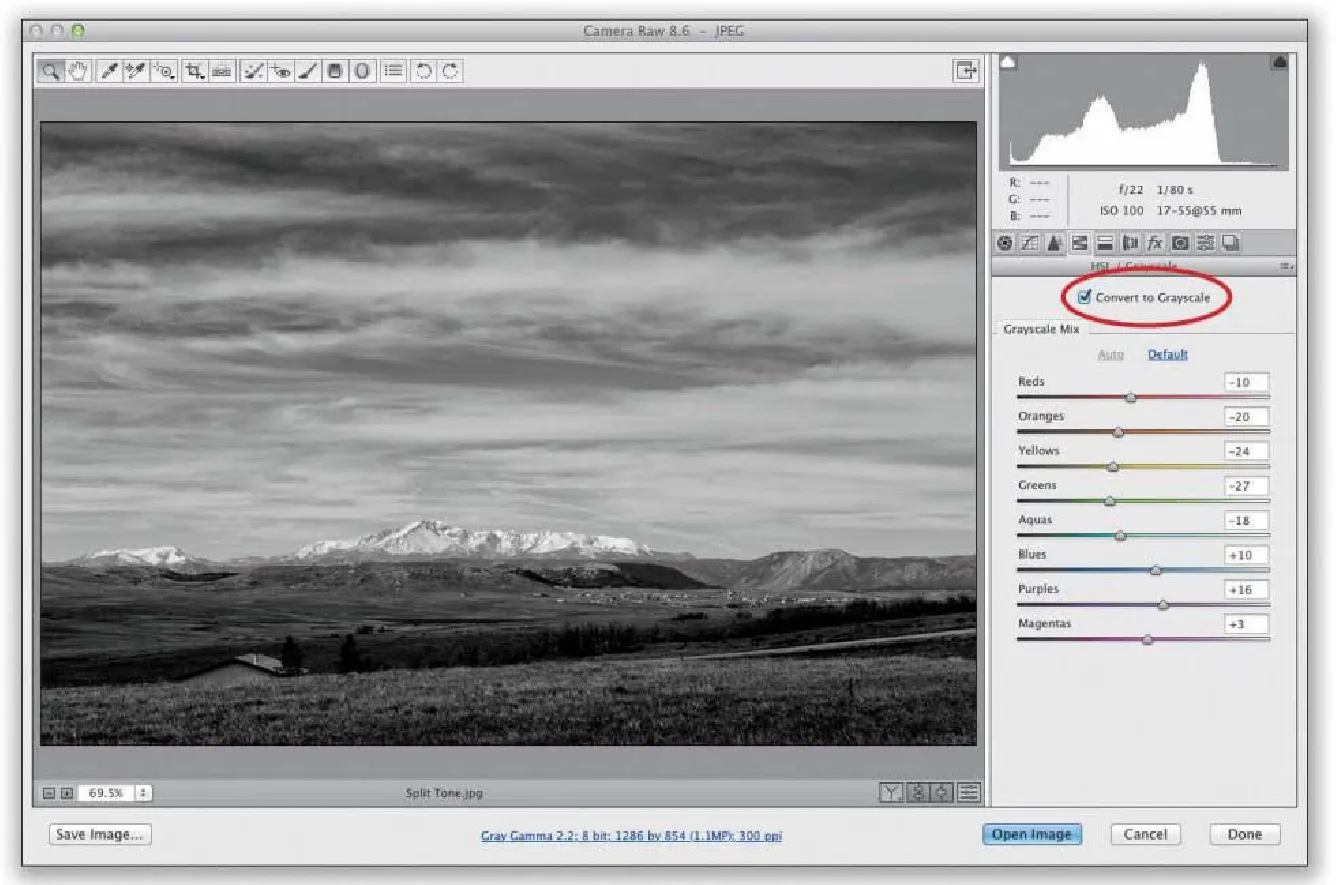Open the Camera Raw preferences list icon
Image resolution: width=1336 pixels, height=885 pixels.
[394, 70]
